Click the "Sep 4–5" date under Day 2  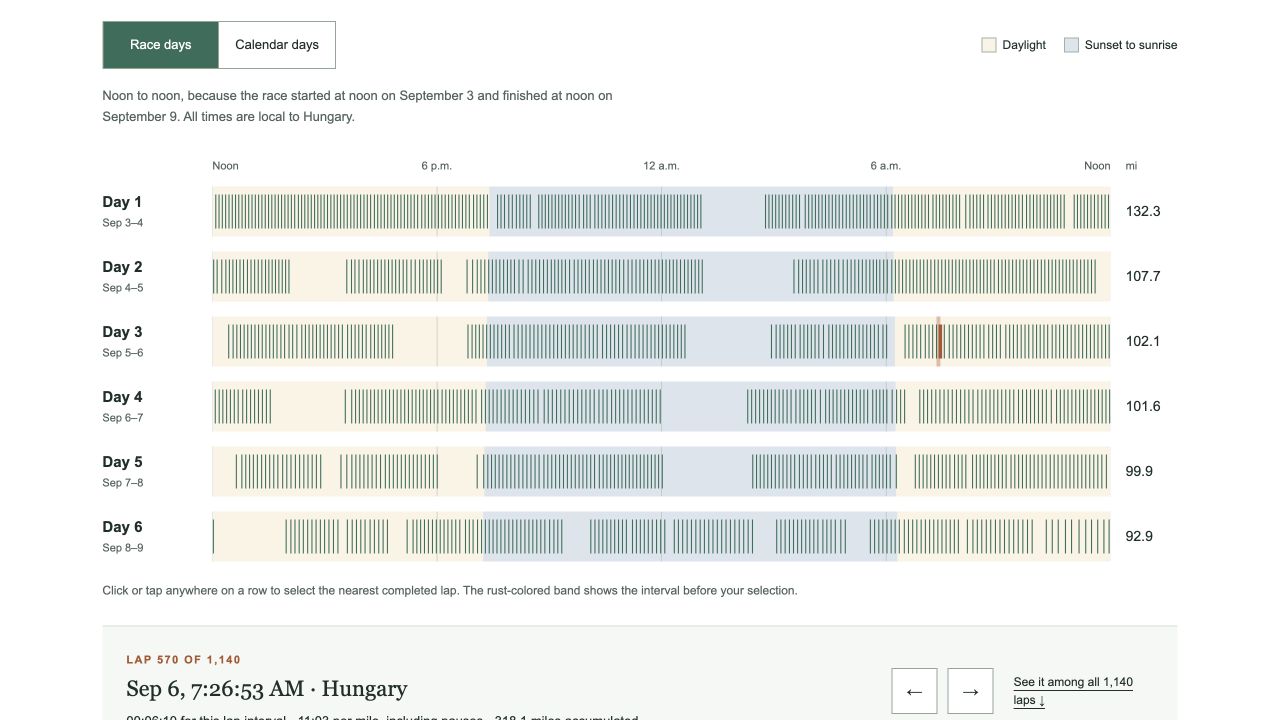click(x=122, y=288)
